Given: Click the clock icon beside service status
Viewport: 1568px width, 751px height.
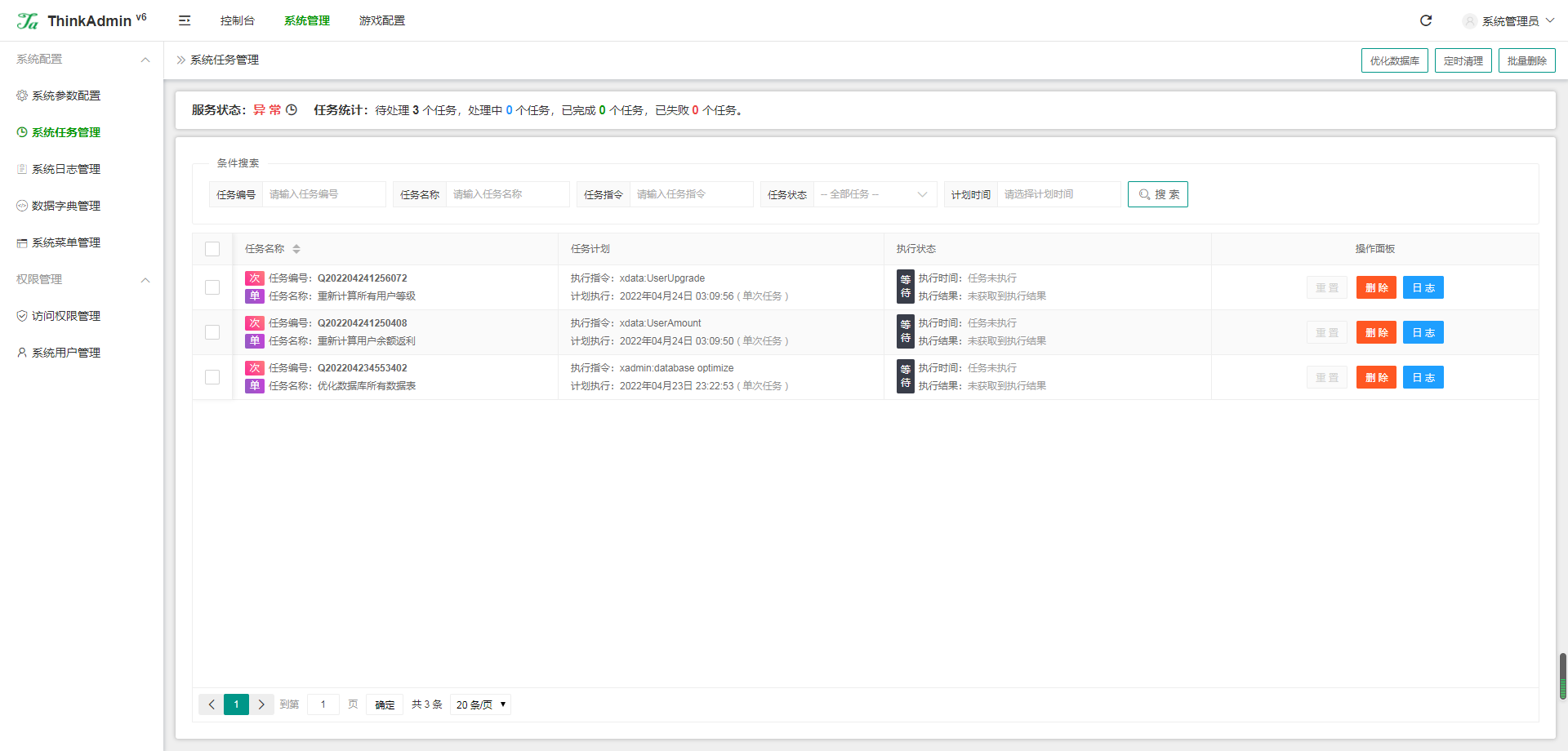Looking at the screenshot, I should click(x=292, y=109).
